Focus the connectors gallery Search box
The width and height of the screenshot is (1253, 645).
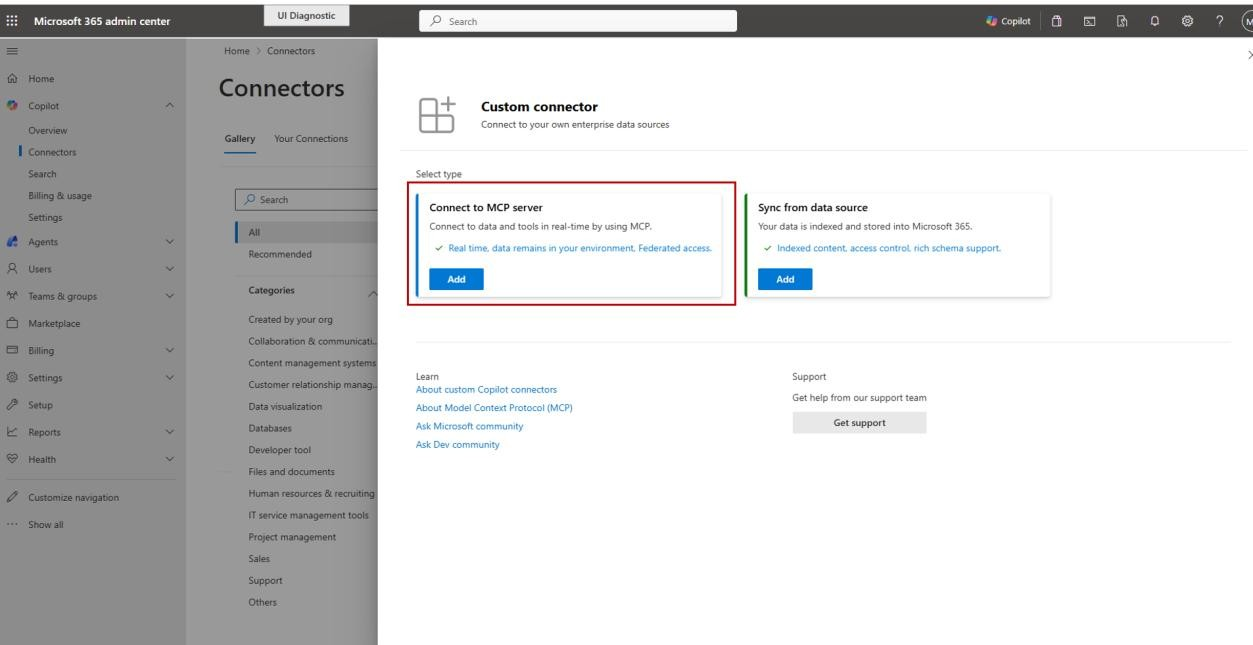tap(304, 199)
